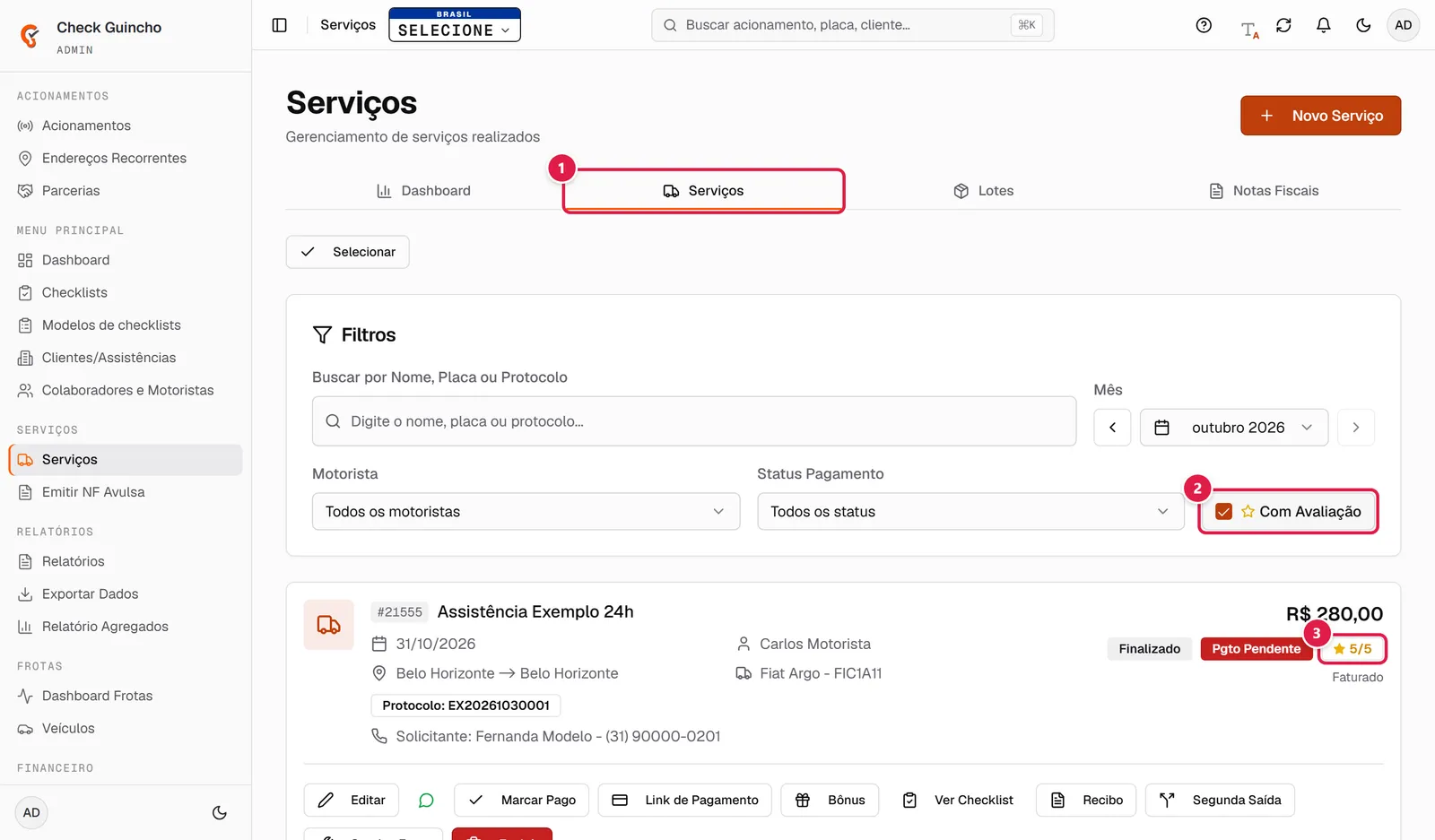Viewport: 1435px width, 840px height.
Task: Click the text size icon in header
Action: point(1249,30)
